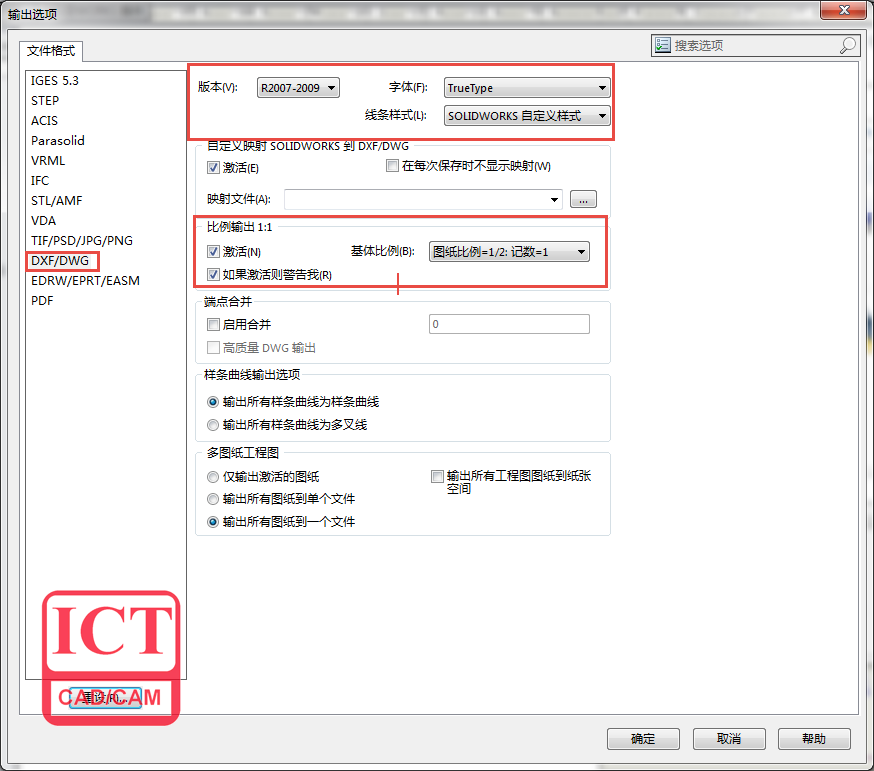Open the 线条样式 SOLIDWORKS 自定义样式 dropdown

526,116
